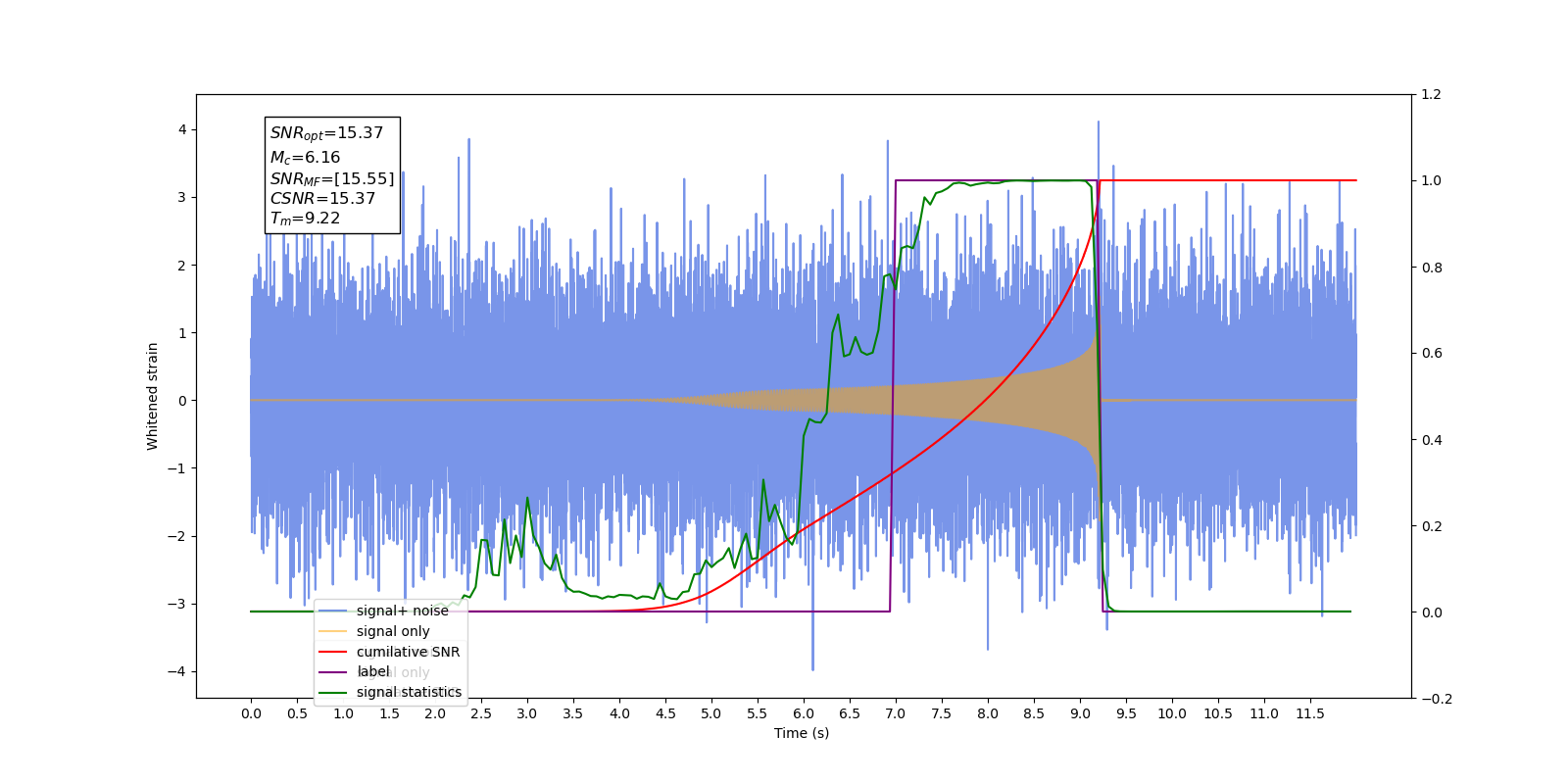Click the 10.5 x-axis tick label
The height and width of the screenshot is (784, 1568).
click(x=1218, y=713)
